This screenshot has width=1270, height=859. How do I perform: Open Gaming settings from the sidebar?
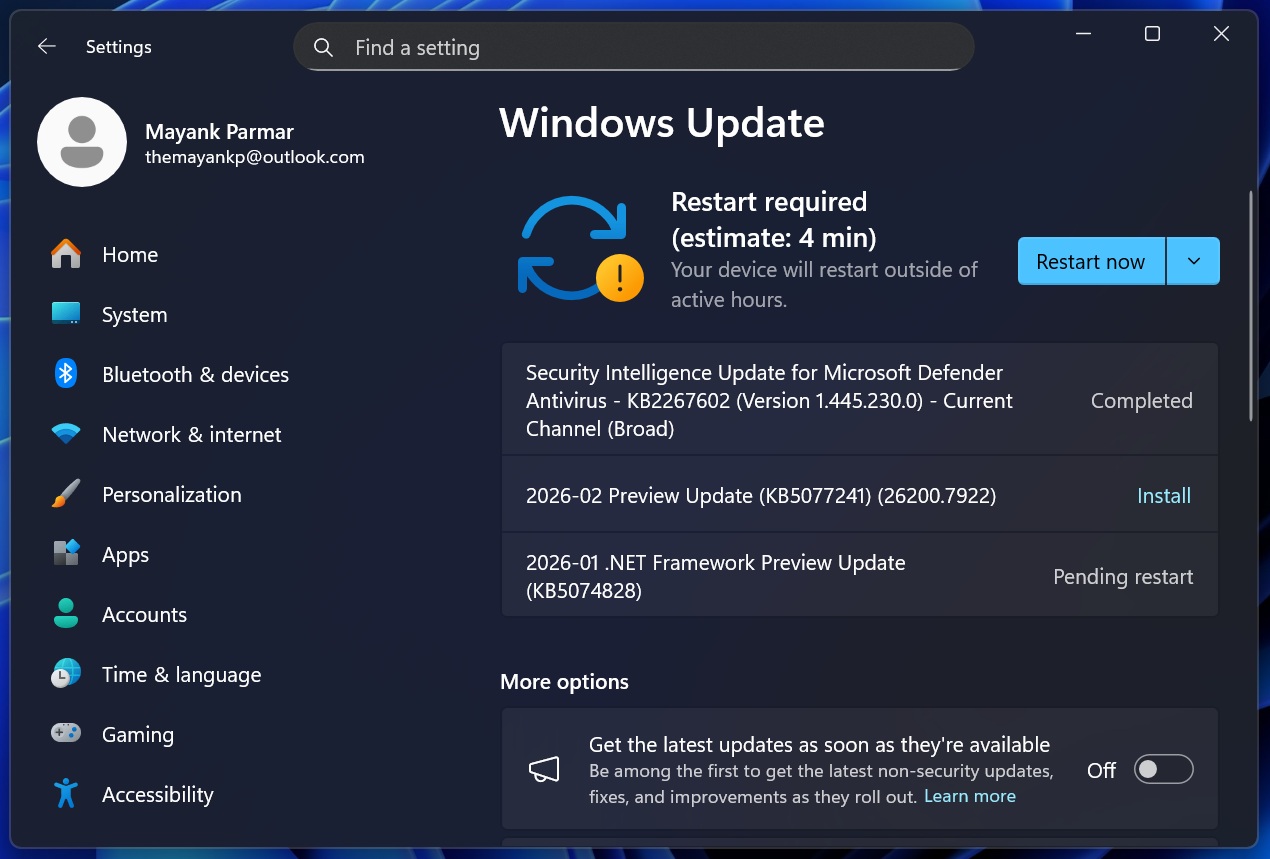pyautogui.click(x=137, y=734)
